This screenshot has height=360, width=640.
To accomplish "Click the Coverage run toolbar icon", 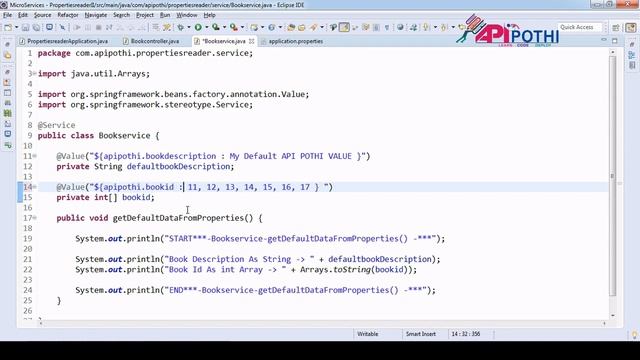I will (x=216, y=27).
